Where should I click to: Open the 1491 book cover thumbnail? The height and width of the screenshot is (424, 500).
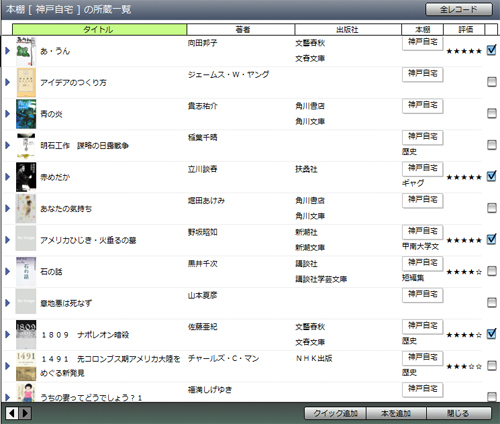pos(26,366)
